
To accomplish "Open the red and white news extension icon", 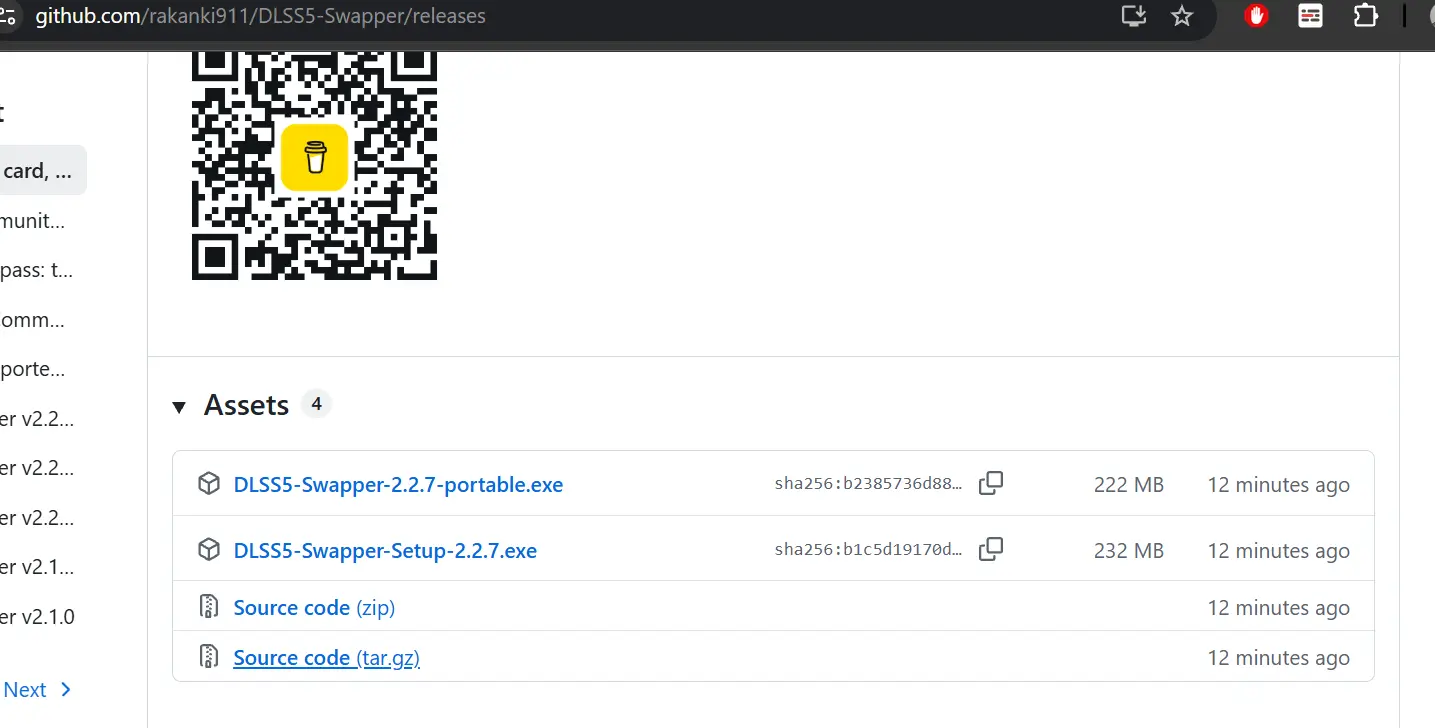I will tap(1310, 16).
